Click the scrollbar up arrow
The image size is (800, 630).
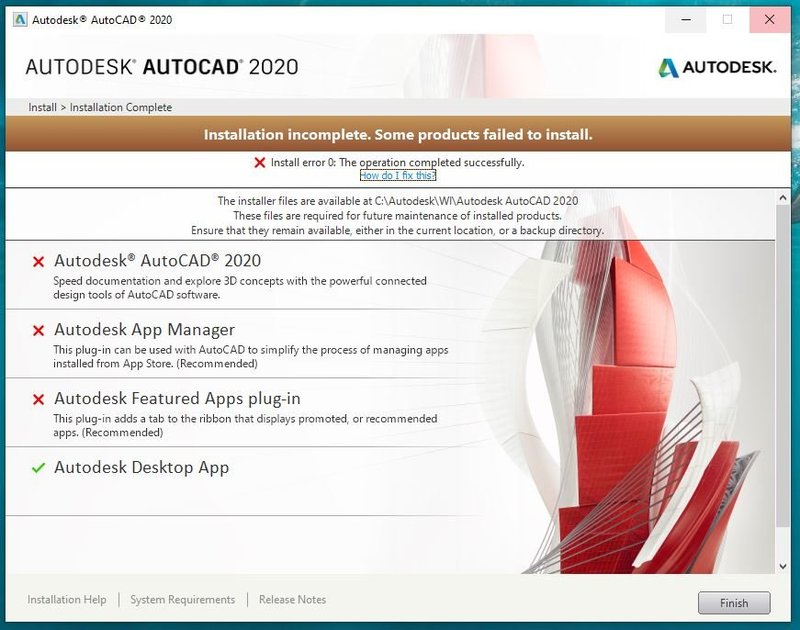783,198
